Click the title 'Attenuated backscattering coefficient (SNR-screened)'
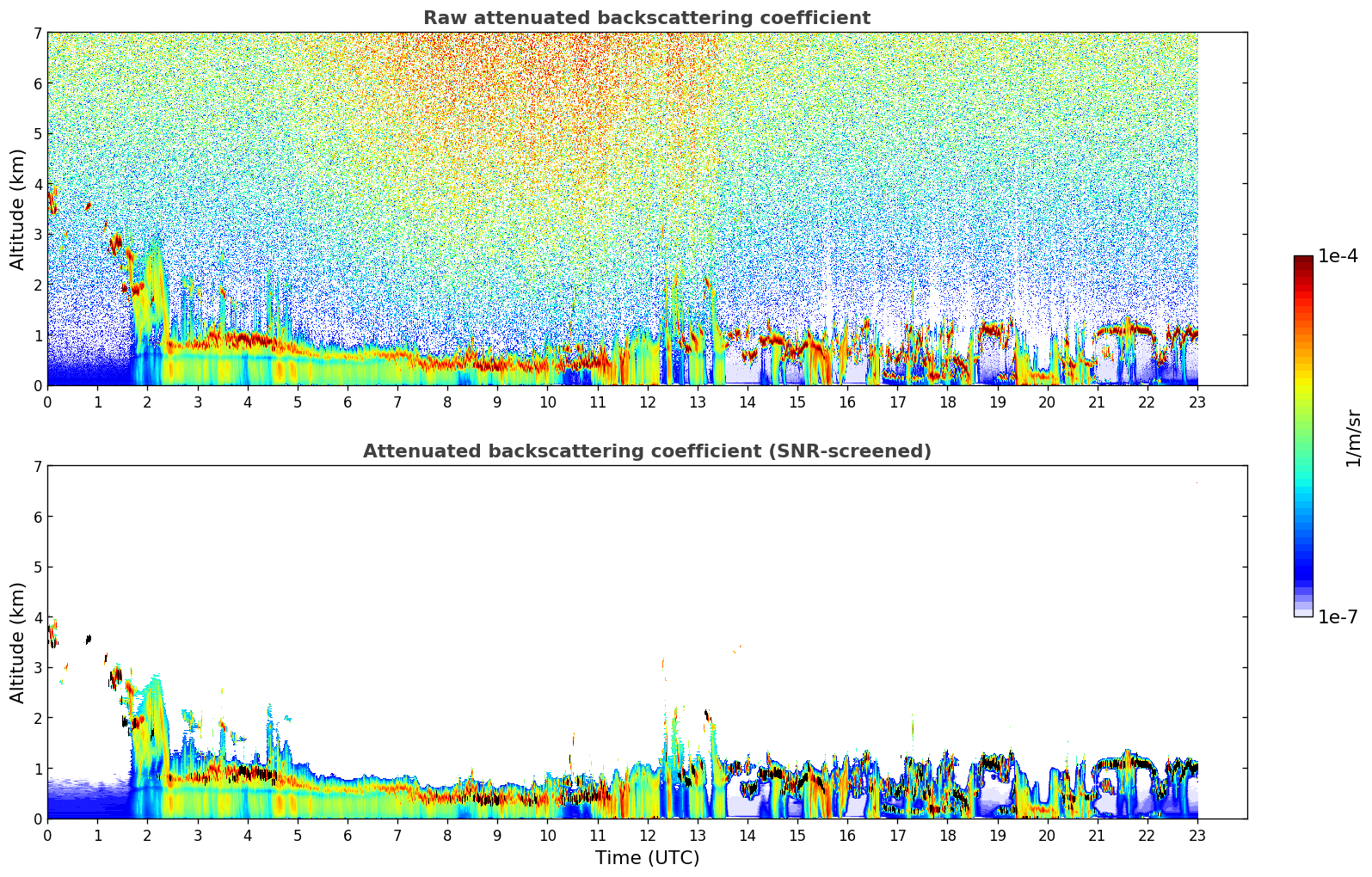 click(x=647, y=451)
